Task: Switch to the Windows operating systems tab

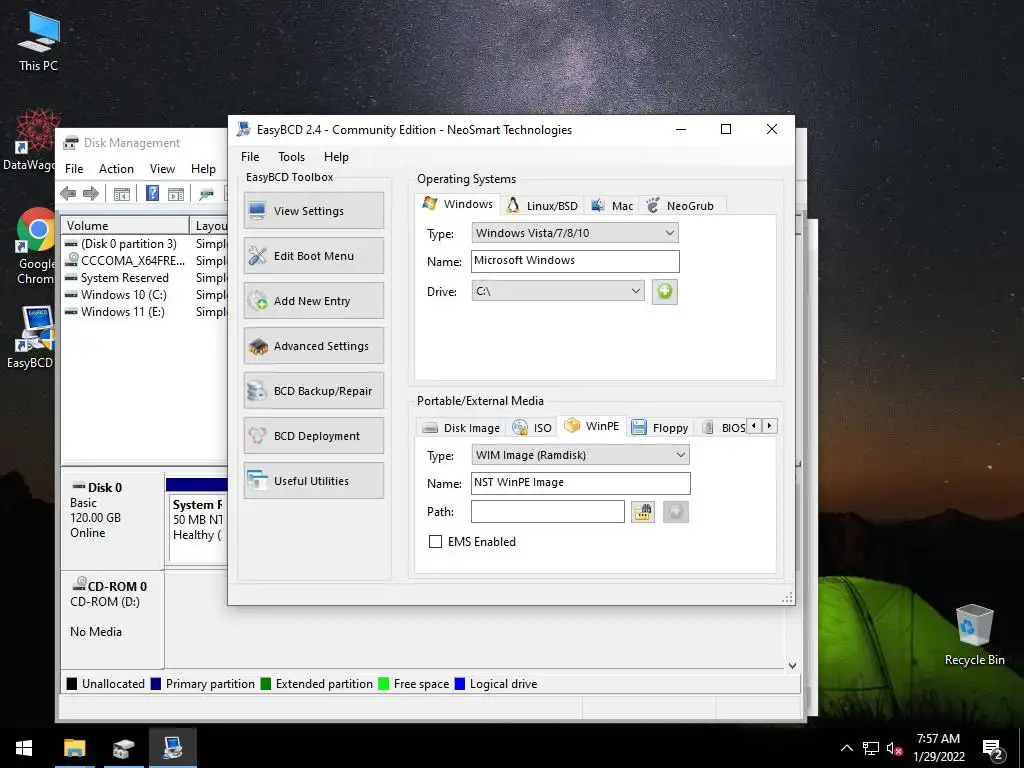Action: [457, 204]
